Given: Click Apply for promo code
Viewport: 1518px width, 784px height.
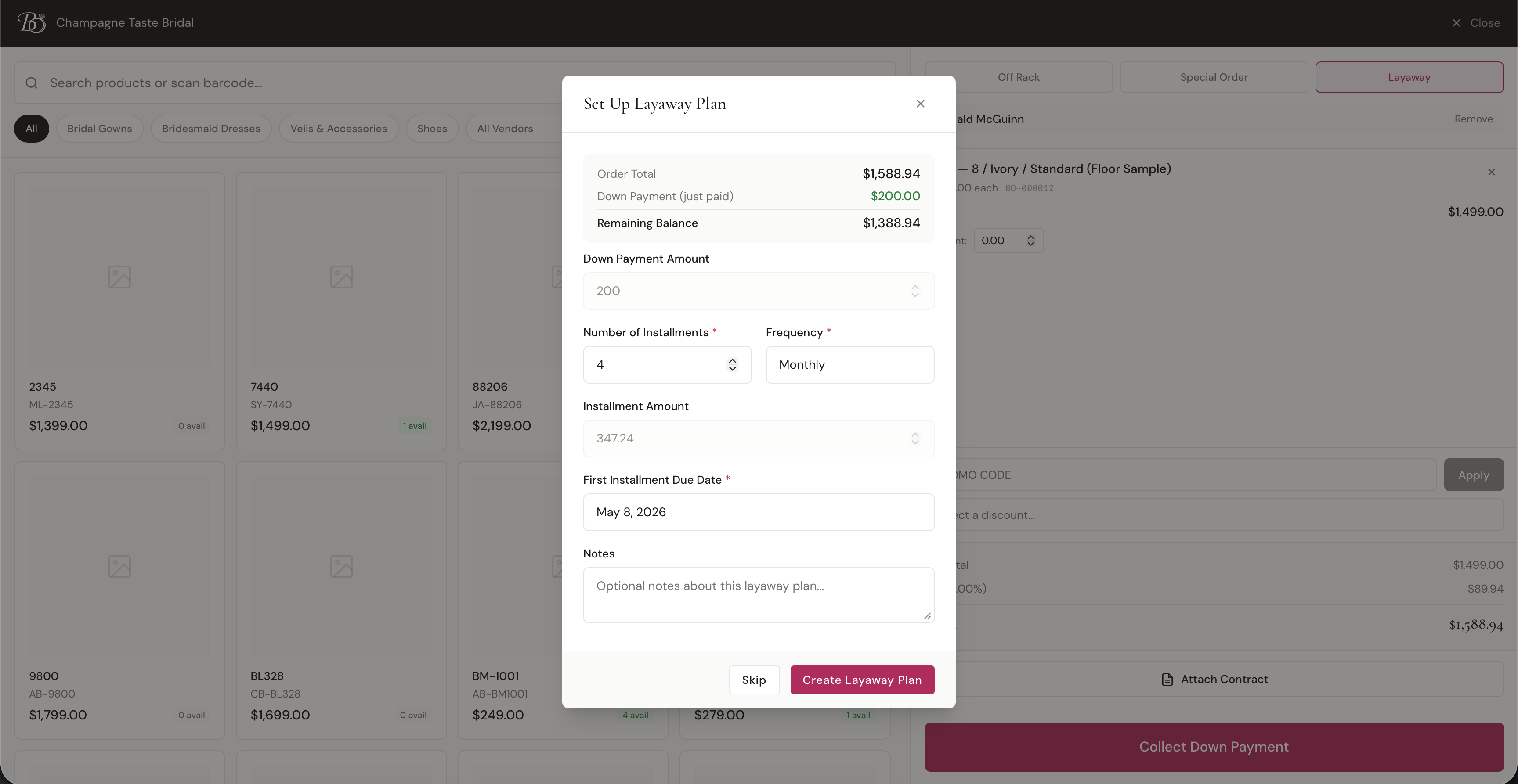Looking at the screenshot, I should (1473, 475).
